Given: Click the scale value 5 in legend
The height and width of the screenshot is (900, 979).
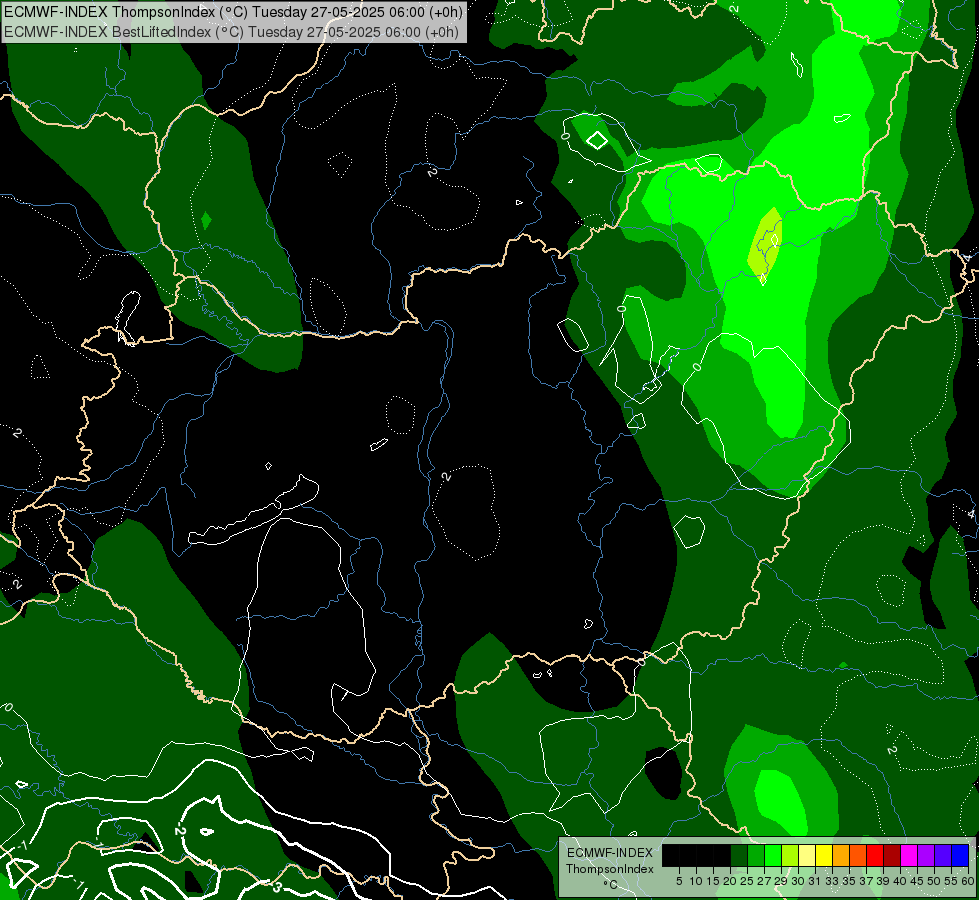Looking at the screenshot, I should pos(679,881).
